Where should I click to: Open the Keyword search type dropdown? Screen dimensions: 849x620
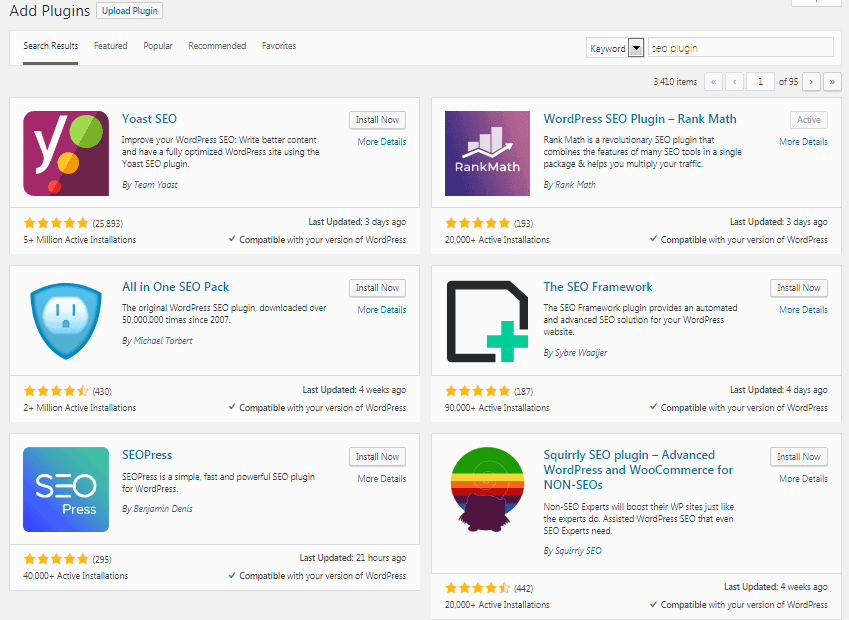click(615, 48)
